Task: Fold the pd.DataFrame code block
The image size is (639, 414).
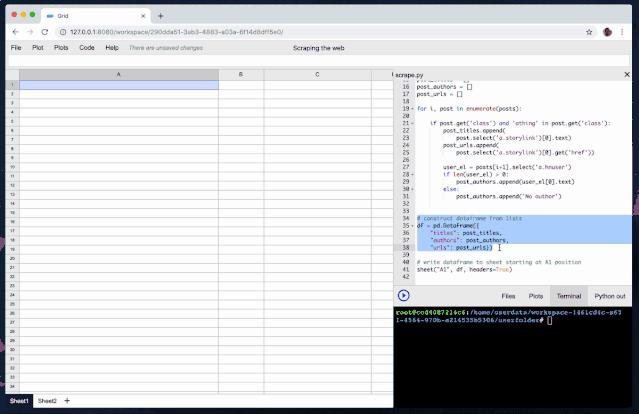Action: 411,226
